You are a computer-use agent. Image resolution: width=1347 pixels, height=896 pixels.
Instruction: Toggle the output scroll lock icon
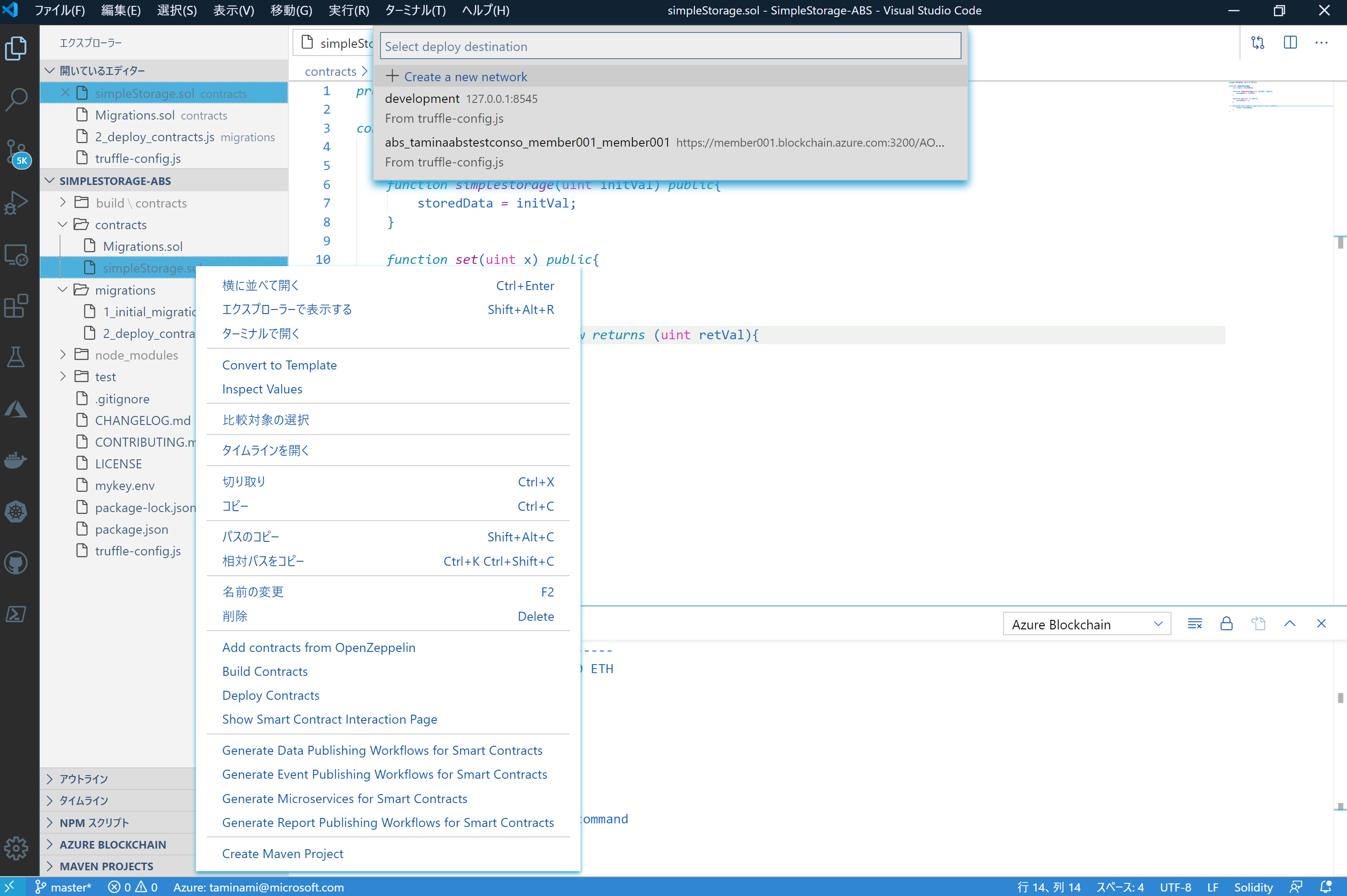tap(1226, 624)
